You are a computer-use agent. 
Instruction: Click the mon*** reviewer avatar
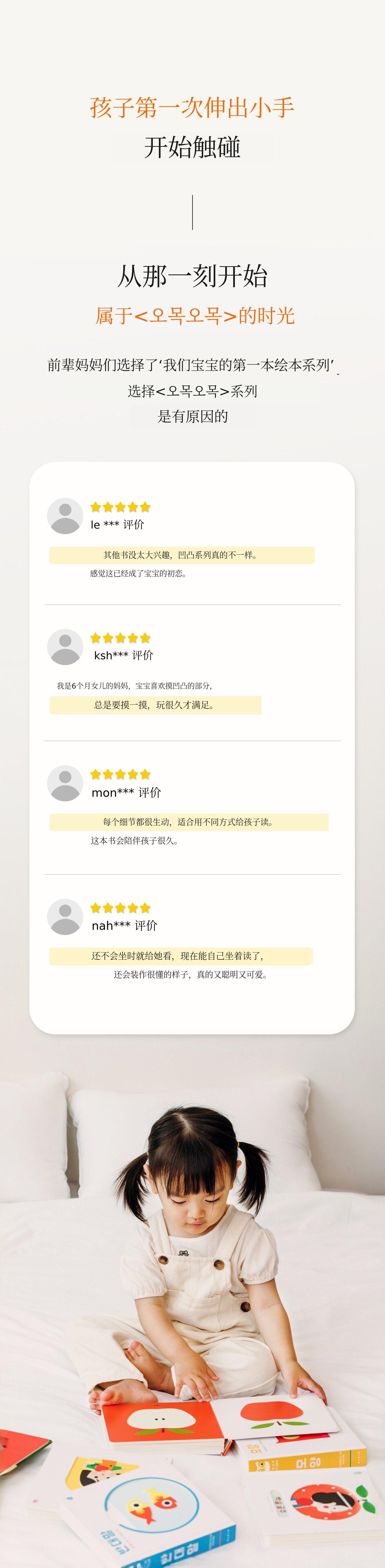[65, 783]
